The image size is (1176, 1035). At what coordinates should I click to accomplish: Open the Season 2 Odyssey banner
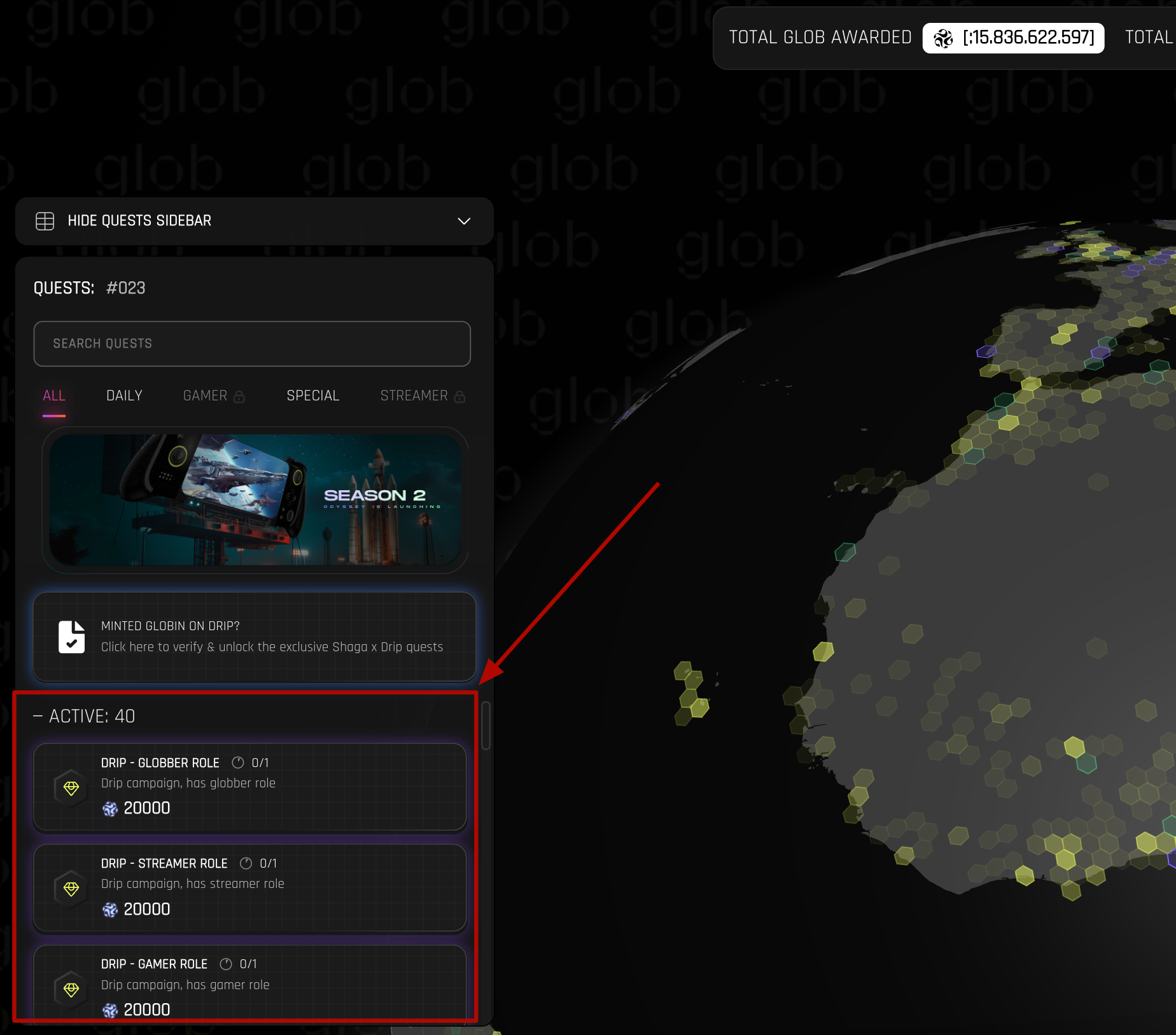(255, 500)
